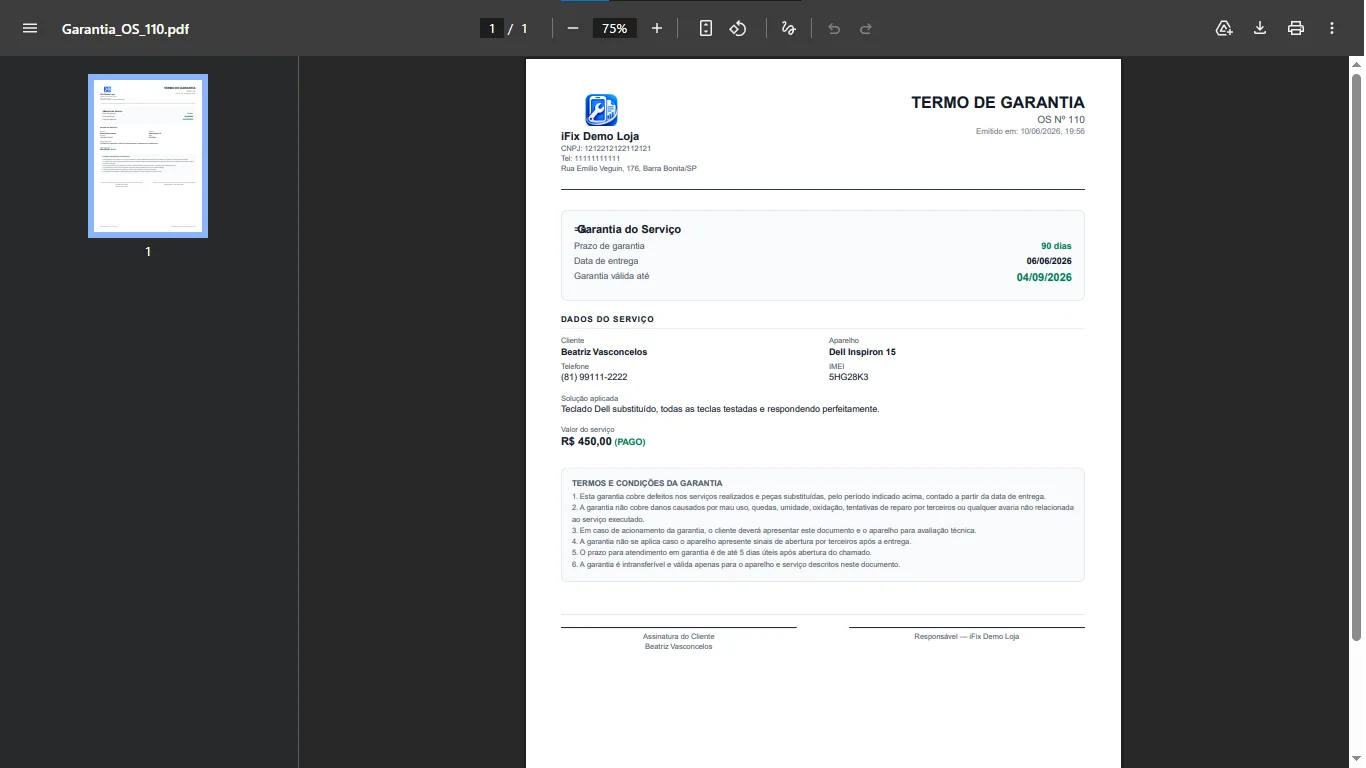The height and width of the screenshot is (768, 1366).
Task: Click the vertical scrollbar thumb
Action: (1356, 356)
